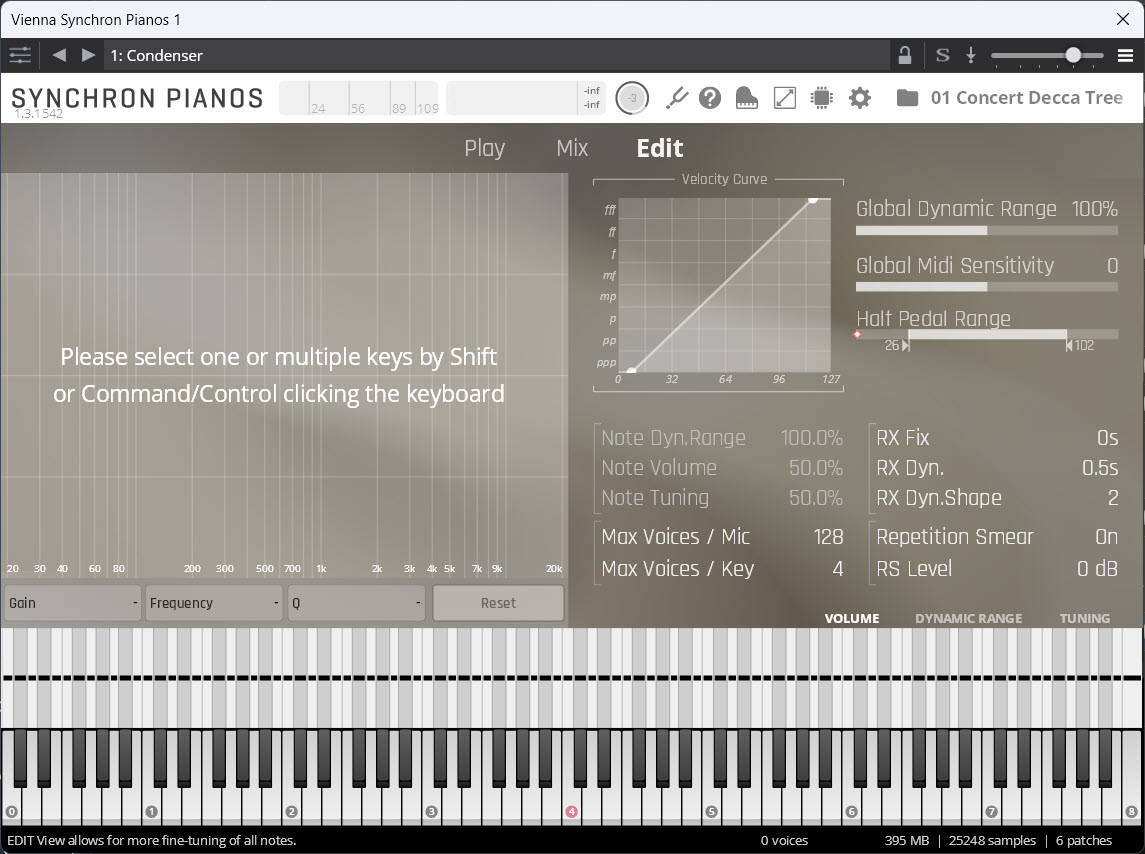Click the Half Pedal Range lower handle at 26
The width and height of the screenshot is (1145, 854).
905,345
